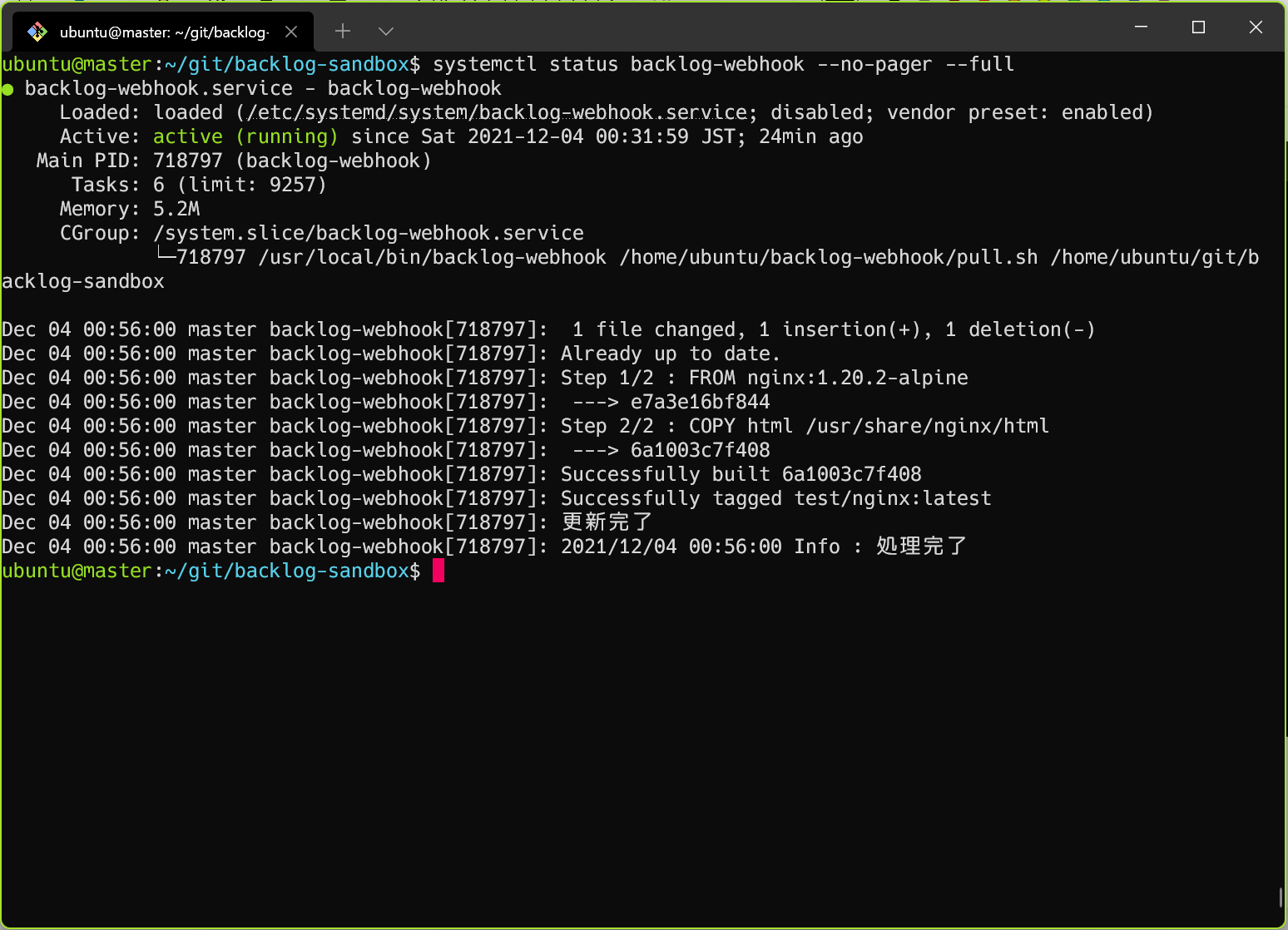1288x930 pixels.
Task: Select the active (running) status text
Action: [245, 136]
